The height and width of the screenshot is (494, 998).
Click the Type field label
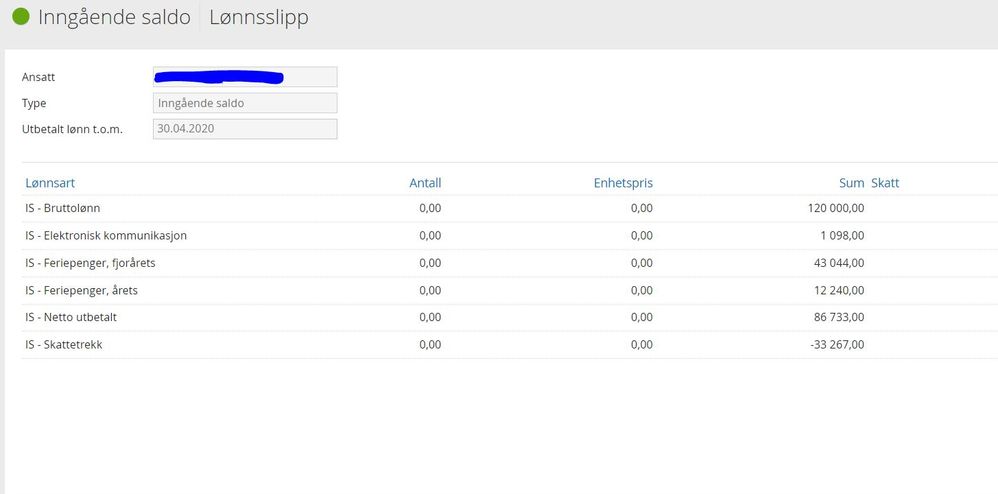click(34, 103)
